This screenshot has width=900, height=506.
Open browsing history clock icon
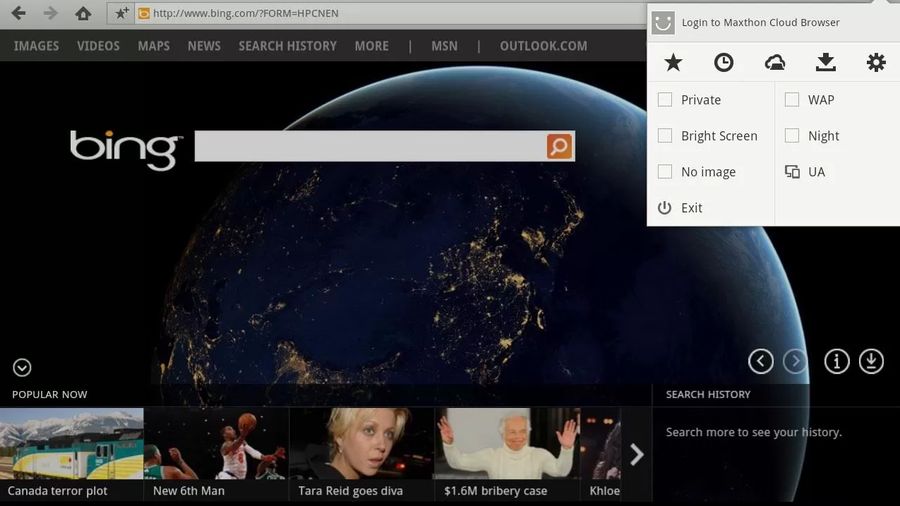tap(724, 62)
